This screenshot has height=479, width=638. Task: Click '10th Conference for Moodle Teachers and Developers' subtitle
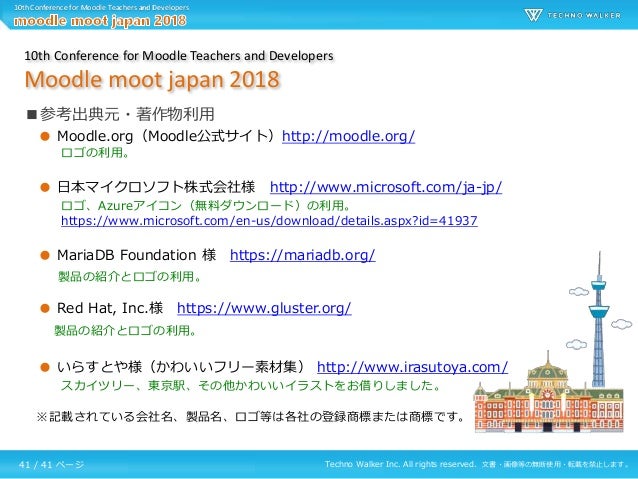[179, 56]
